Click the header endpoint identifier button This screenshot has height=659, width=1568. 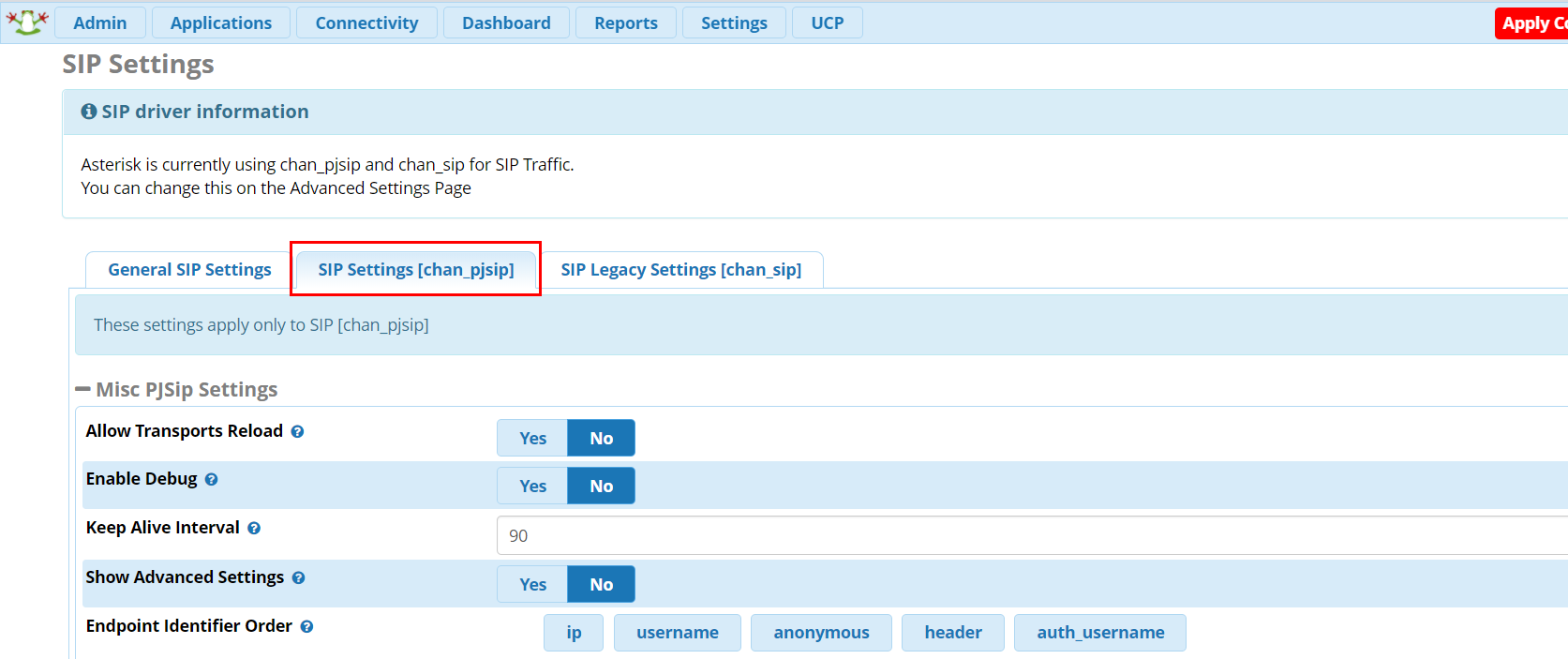coord(953,633)
